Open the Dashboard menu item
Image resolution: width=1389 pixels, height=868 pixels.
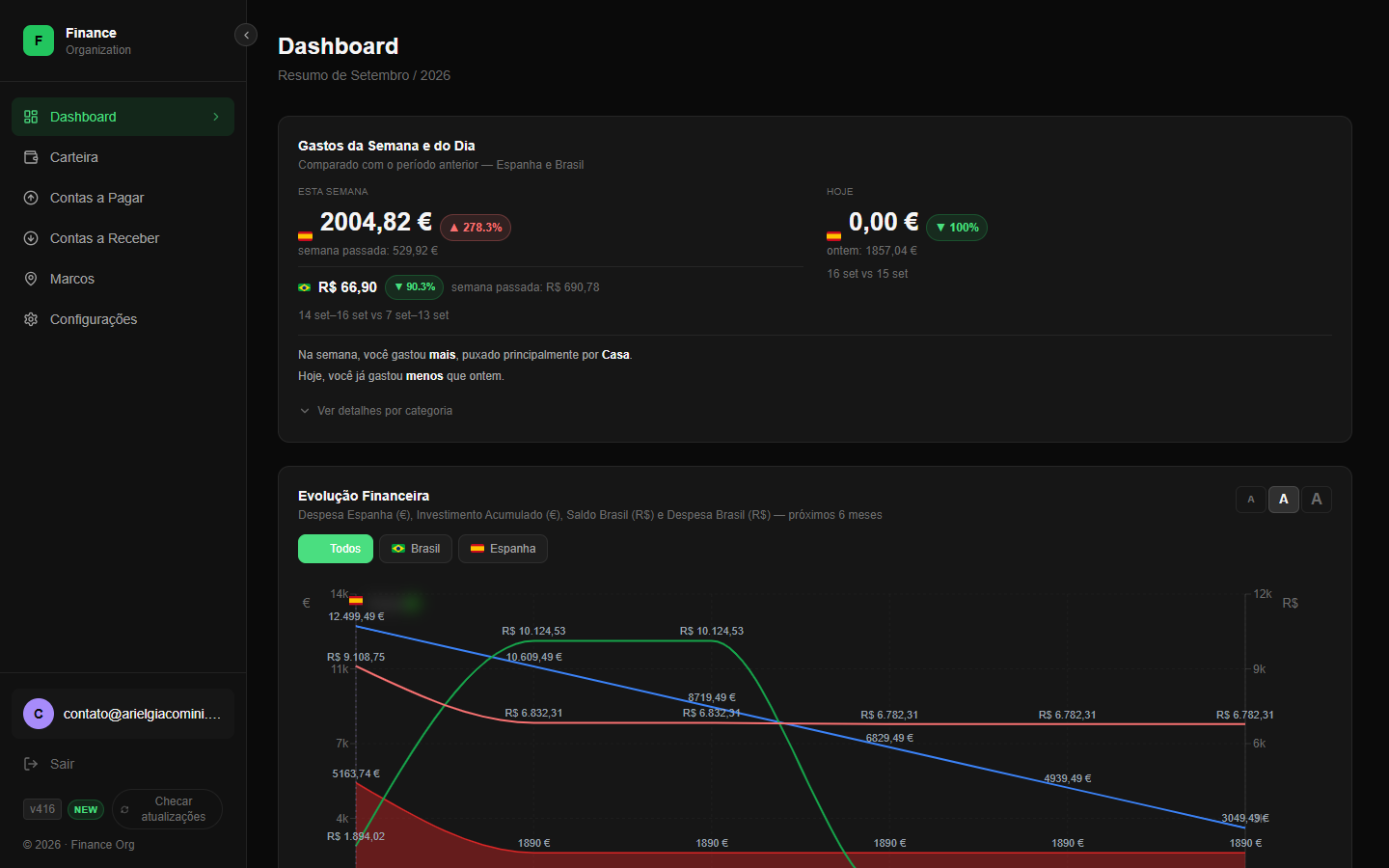[x=123, y=117]
